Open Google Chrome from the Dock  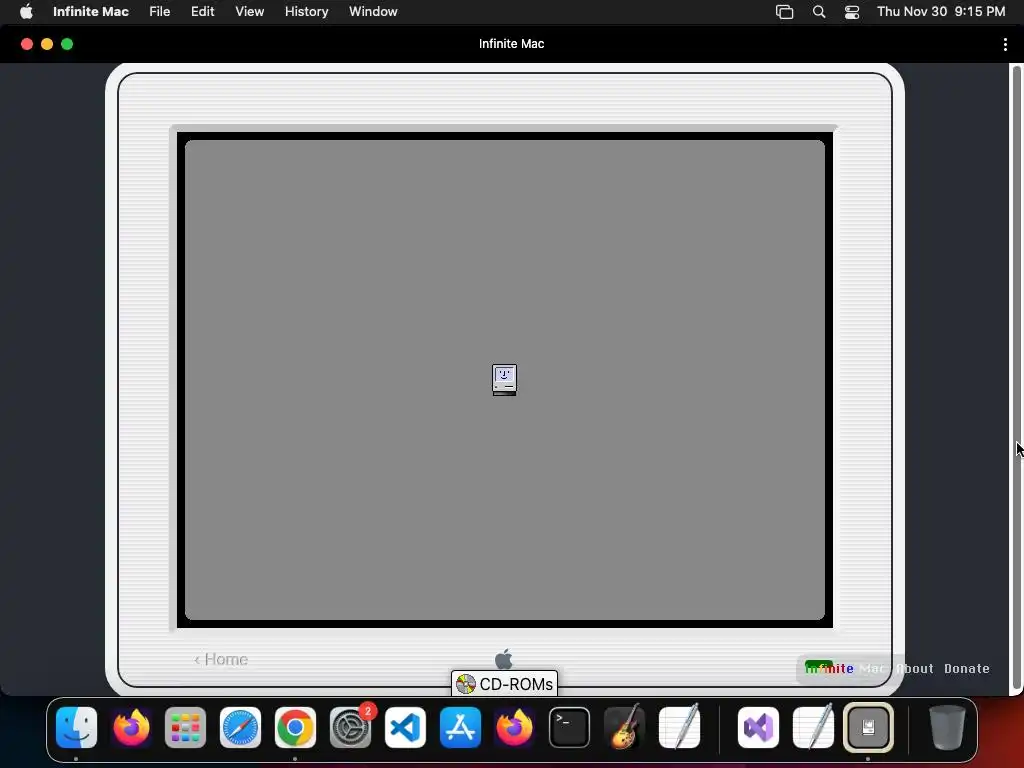295,727
